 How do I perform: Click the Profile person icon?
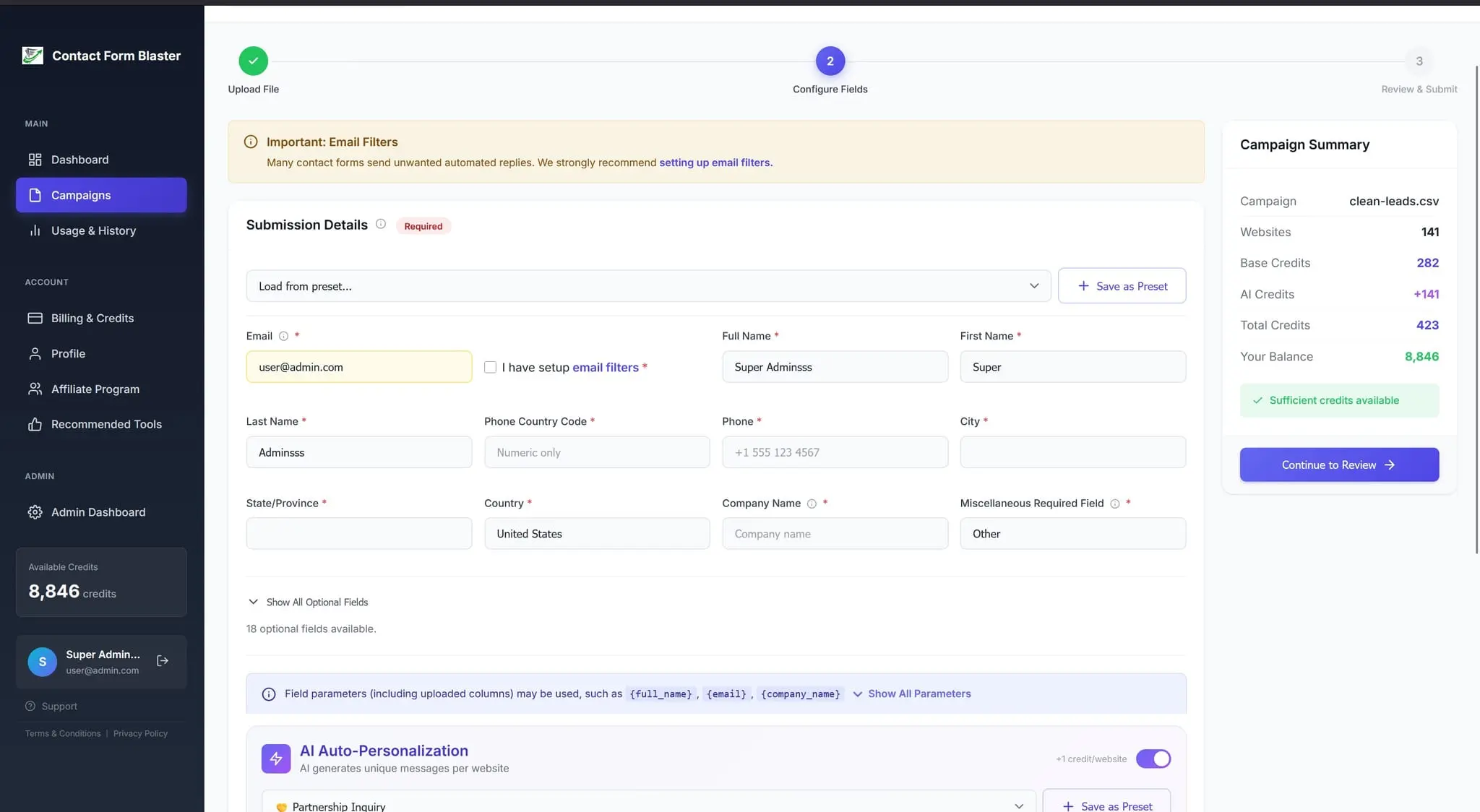tap(35, 353)
